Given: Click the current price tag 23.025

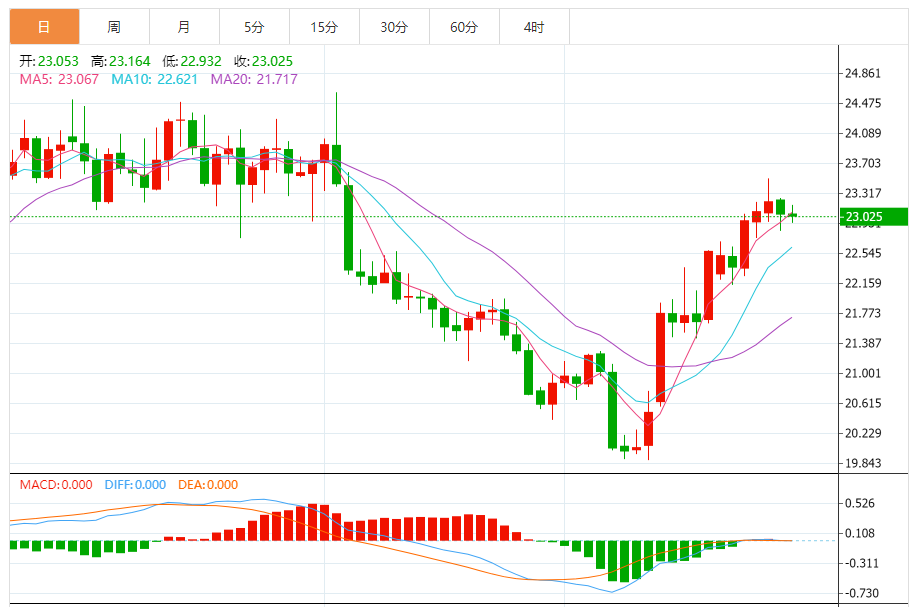Looking at the screenshot, I should point(874,217).
